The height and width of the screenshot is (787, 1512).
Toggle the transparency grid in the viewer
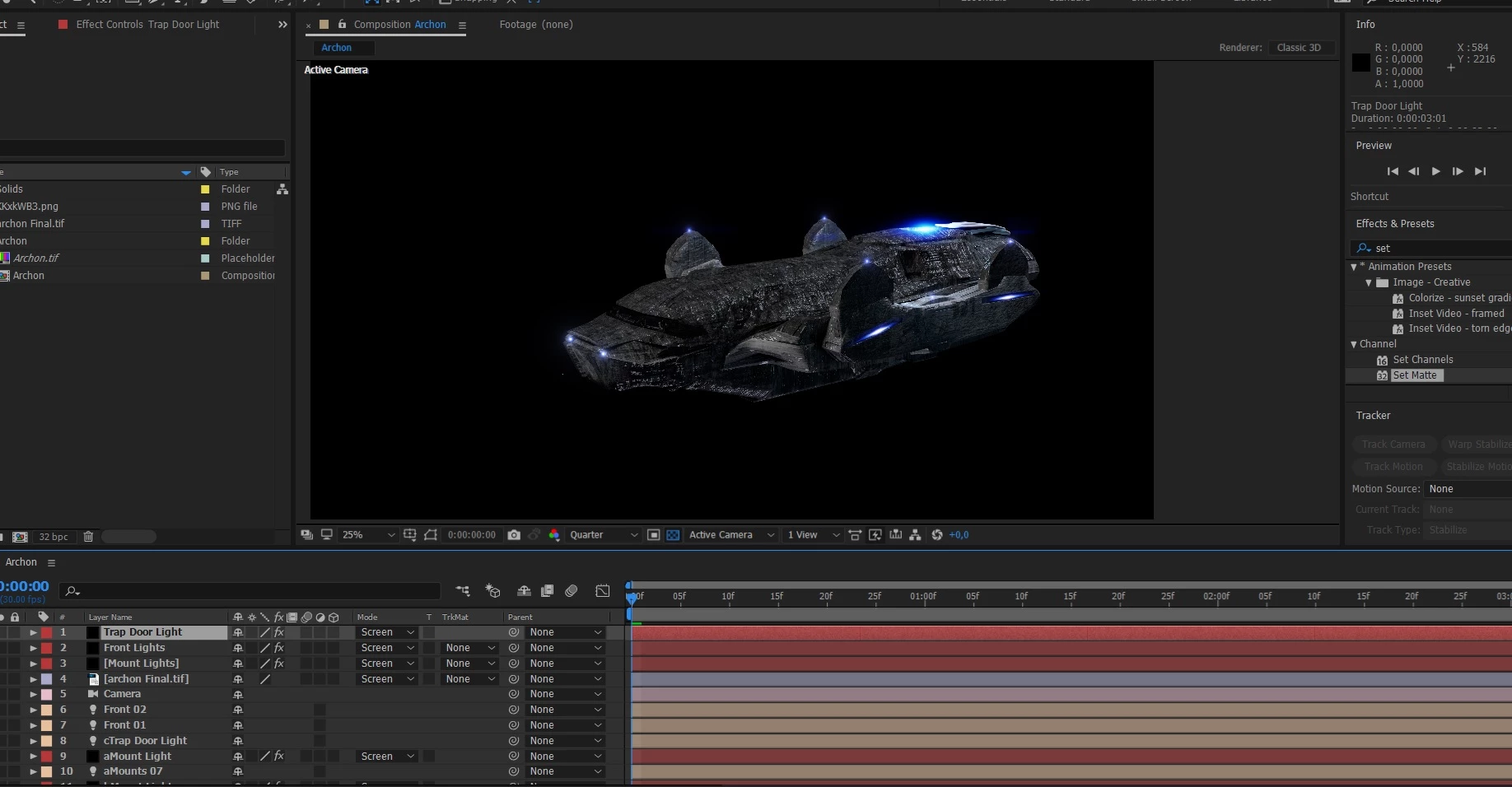point(673,535)
